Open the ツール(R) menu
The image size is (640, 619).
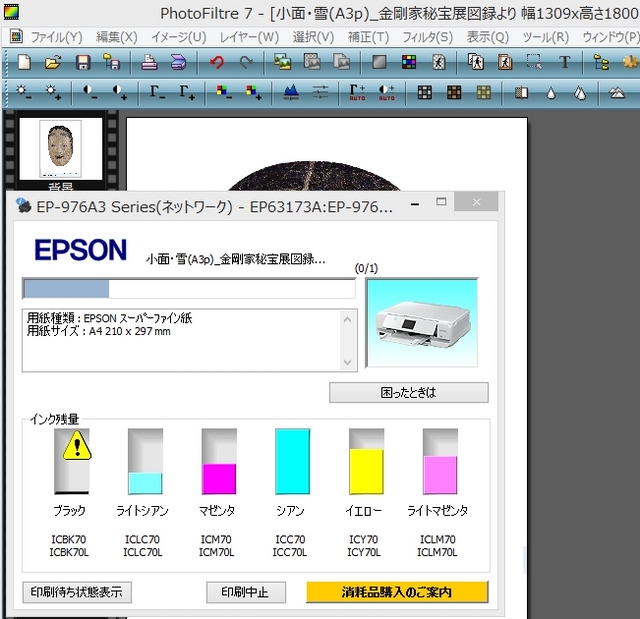click(546, 37)
